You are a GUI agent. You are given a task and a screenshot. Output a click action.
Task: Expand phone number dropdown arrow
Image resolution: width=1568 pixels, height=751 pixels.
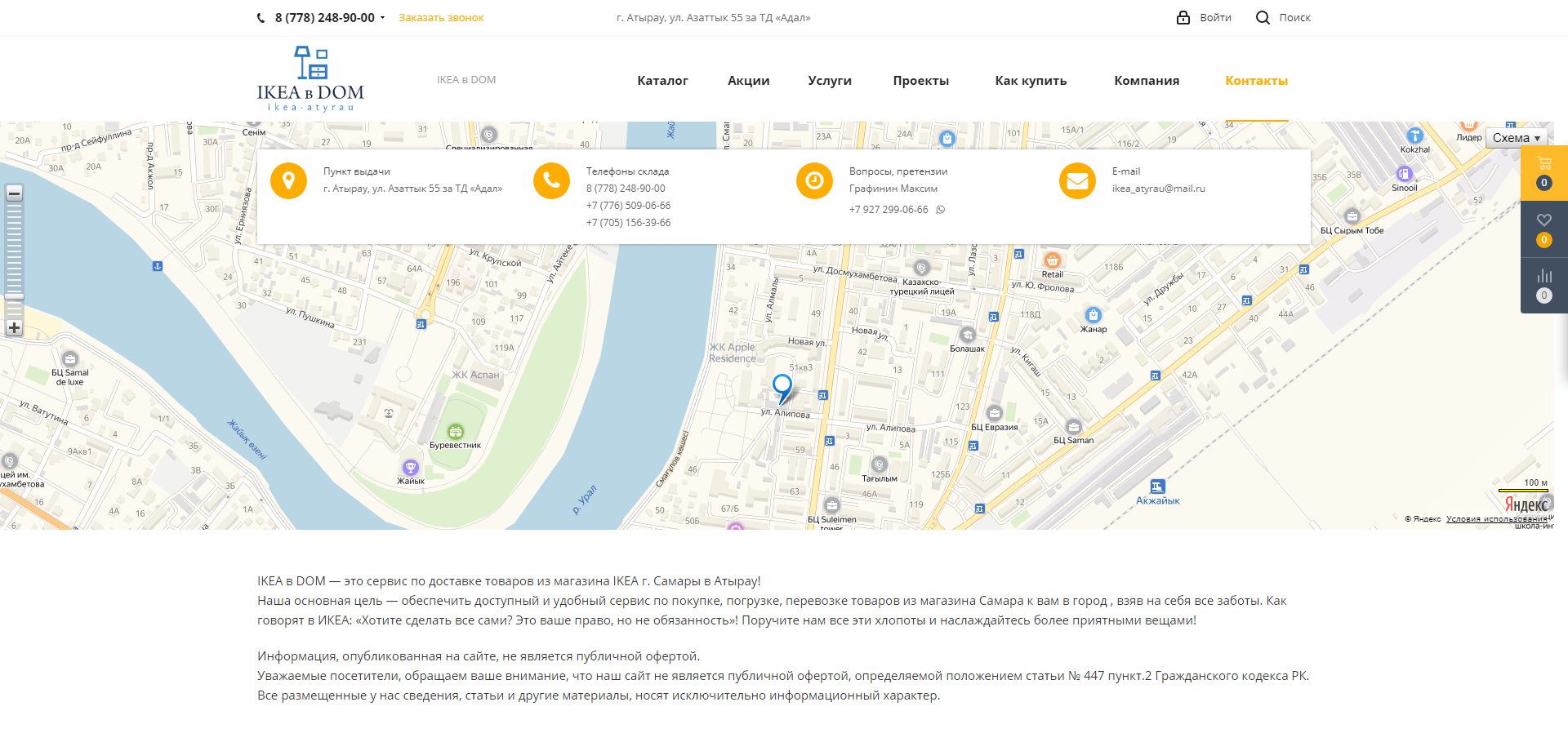click(x=382, y=18)
